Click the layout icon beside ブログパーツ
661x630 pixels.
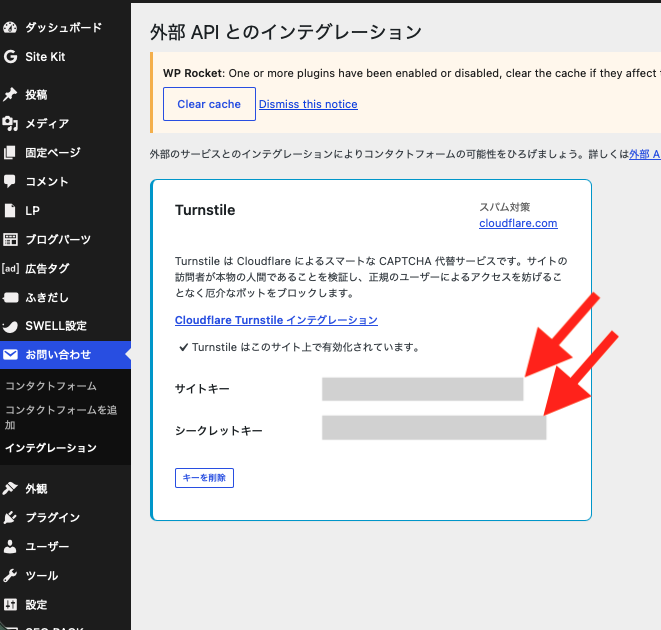tap(10, 239)
